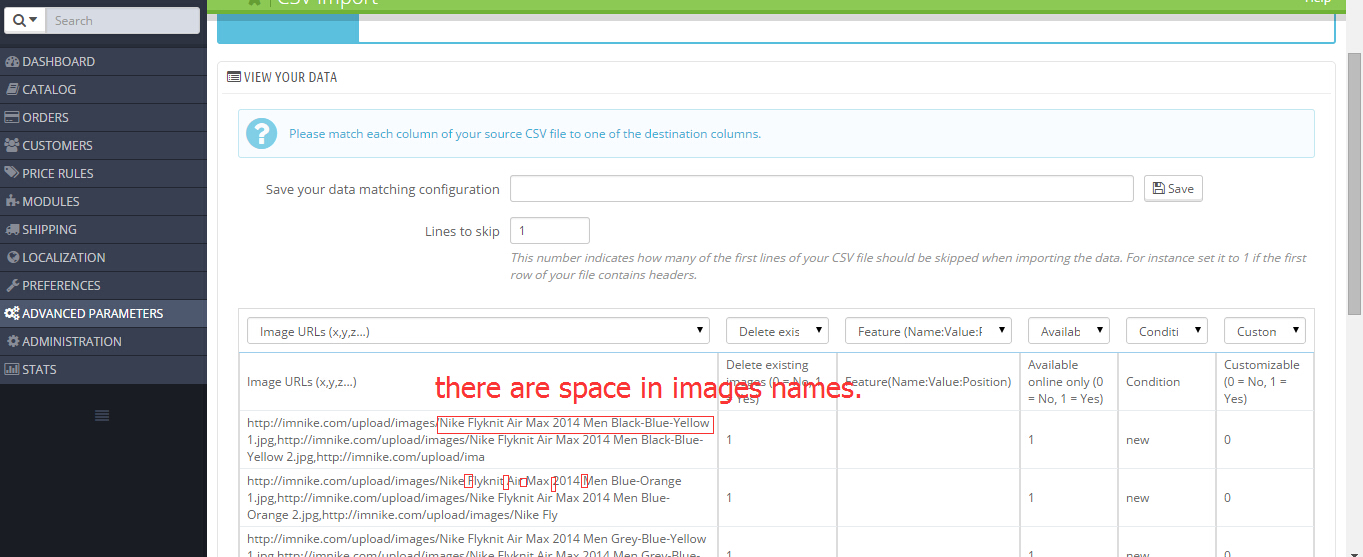Click the Stats bar-chart icon
This screenshot has width=1363, height=557.
pyautogui.click(x=12, y=370)
